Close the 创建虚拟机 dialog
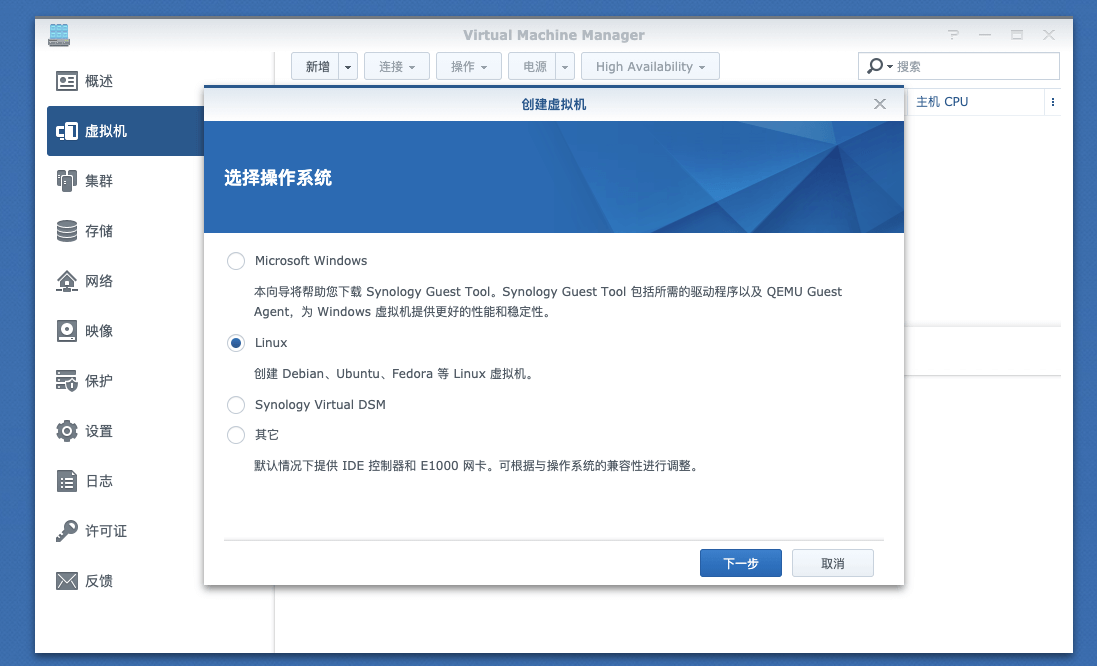 click(879, 104)
